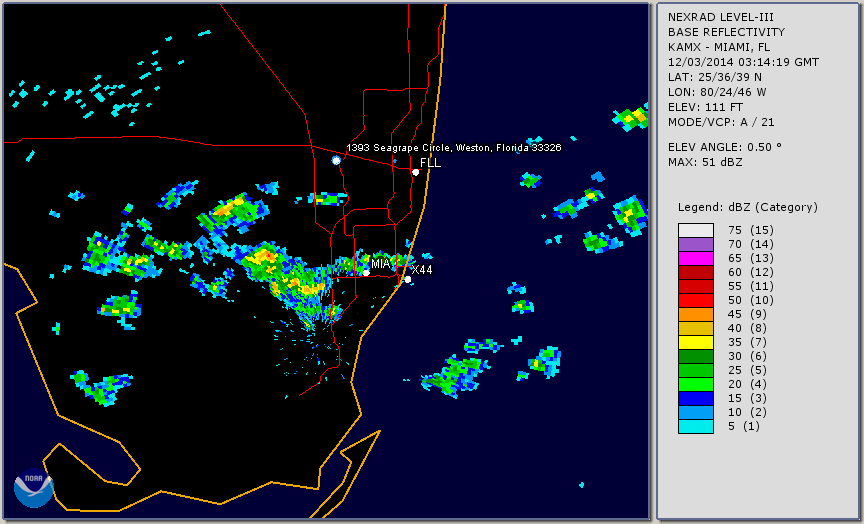Select the 50 dBZ bright red swatch
The height and width of the screenshot is (524, 864).
[695, 300]
